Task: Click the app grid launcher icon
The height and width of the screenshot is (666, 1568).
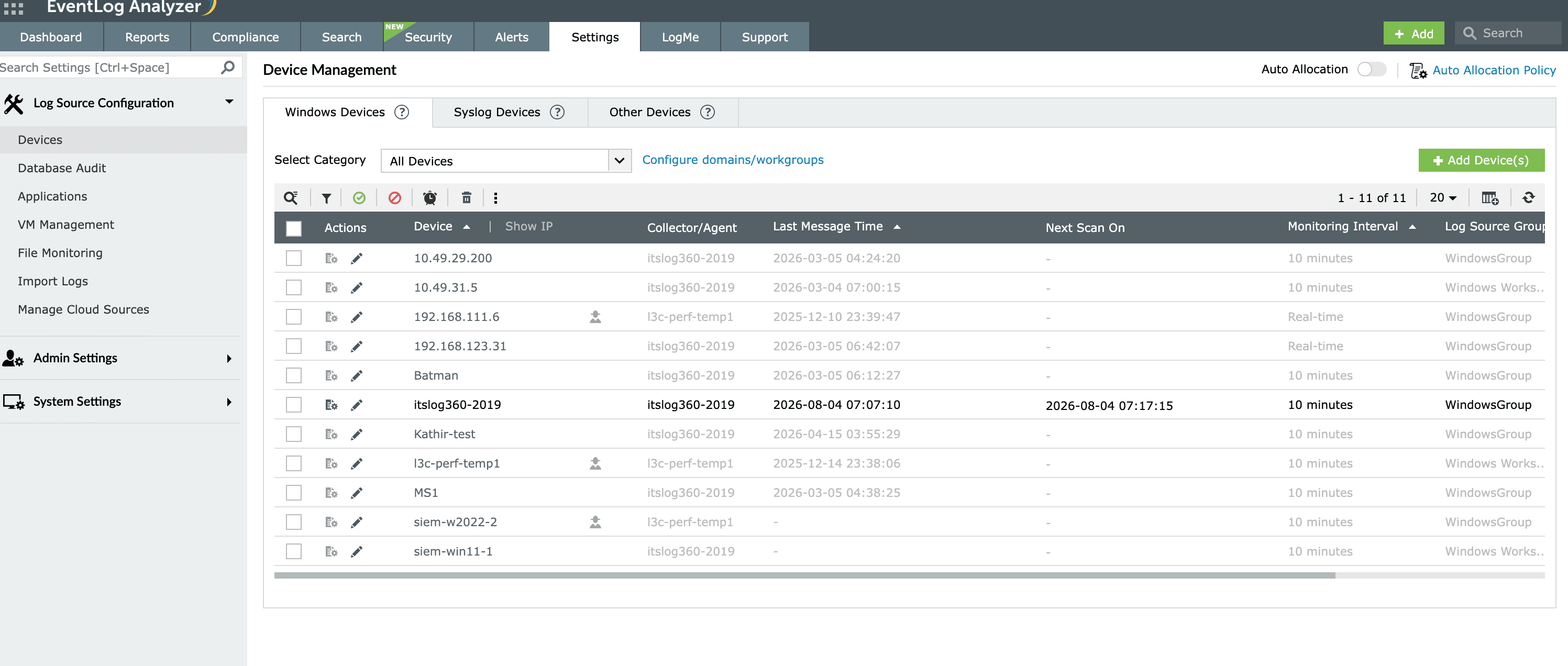Action: [14, 8]
